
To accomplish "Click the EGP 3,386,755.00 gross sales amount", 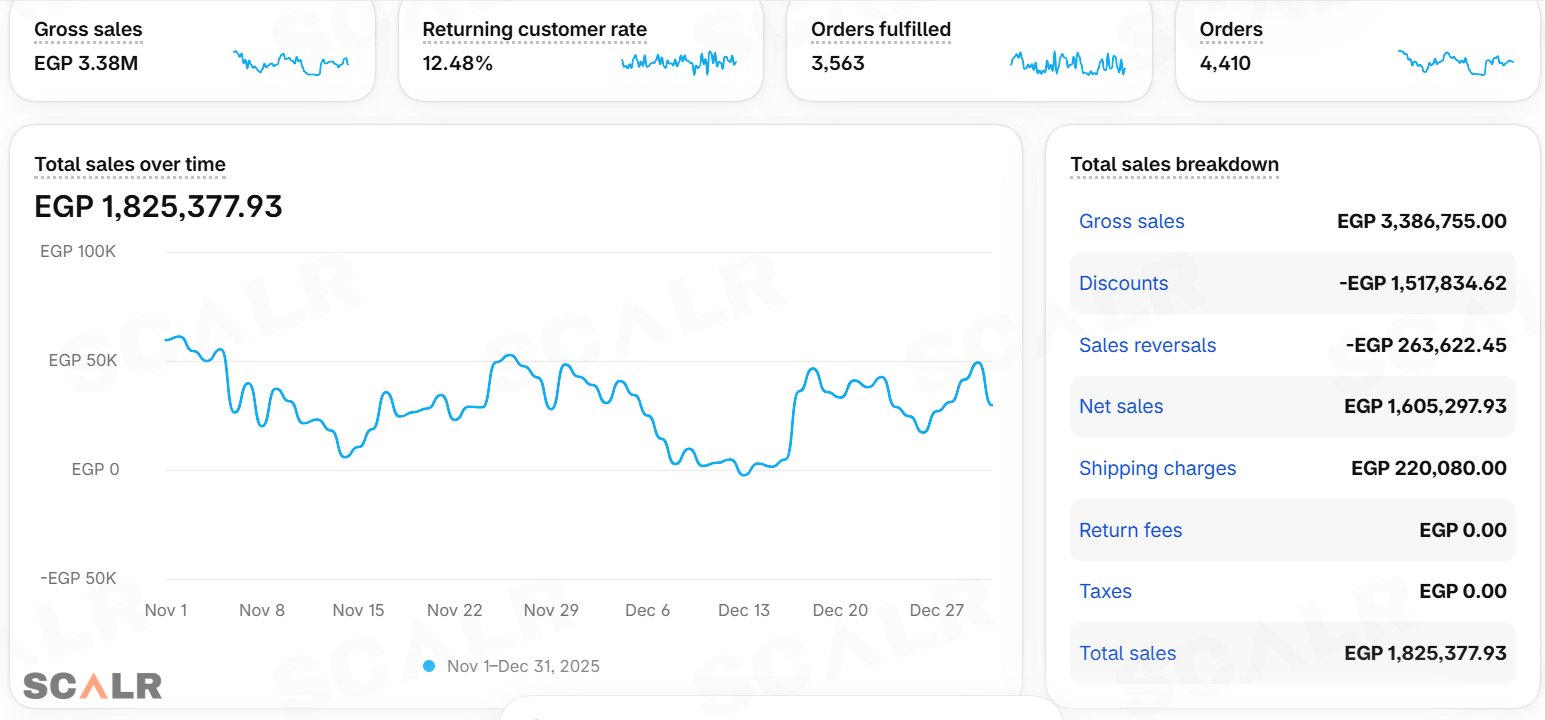I will pyautogui.click(x=1421, y=222).
